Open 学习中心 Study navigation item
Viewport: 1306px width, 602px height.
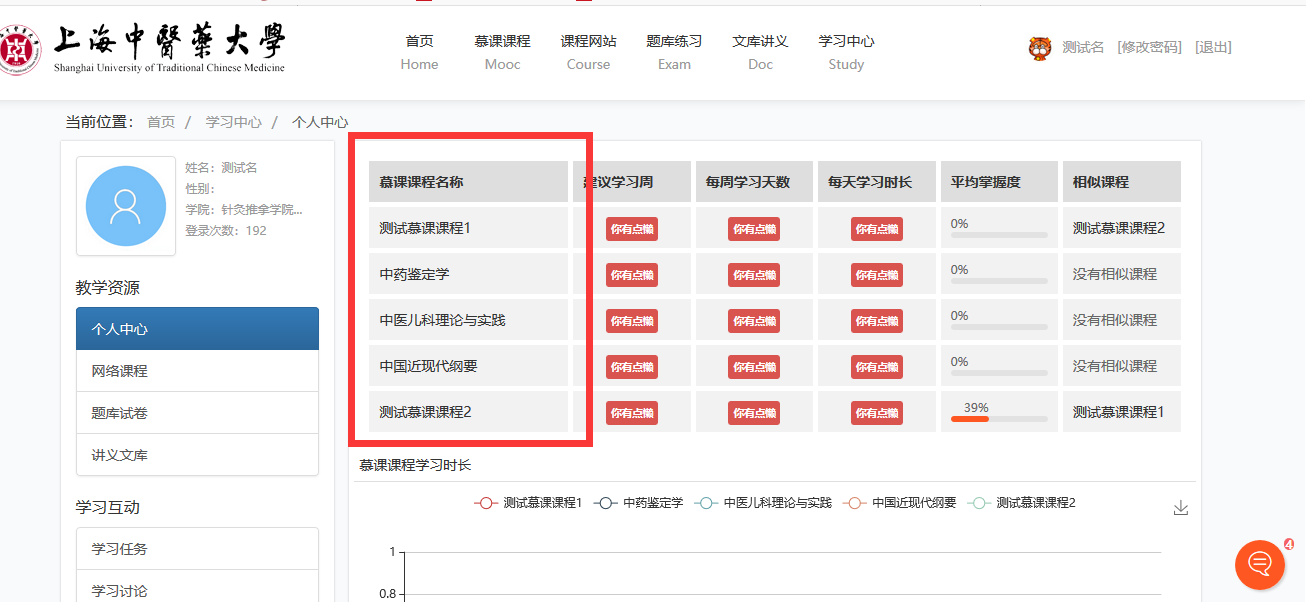point(846,52)
